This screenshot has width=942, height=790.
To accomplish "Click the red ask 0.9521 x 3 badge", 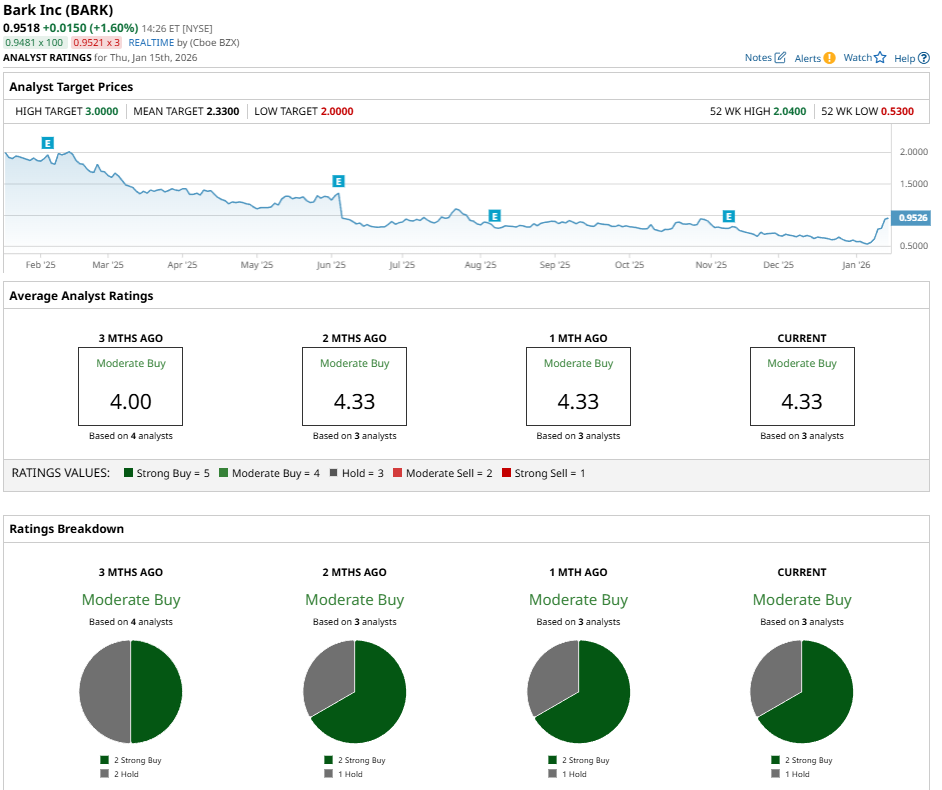I will point(97,43).
